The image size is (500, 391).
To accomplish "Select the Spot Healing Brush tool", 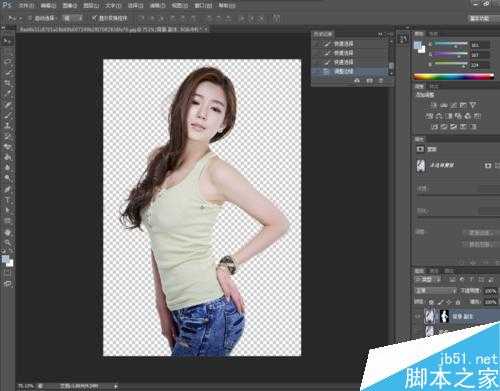I will [7, 105].
